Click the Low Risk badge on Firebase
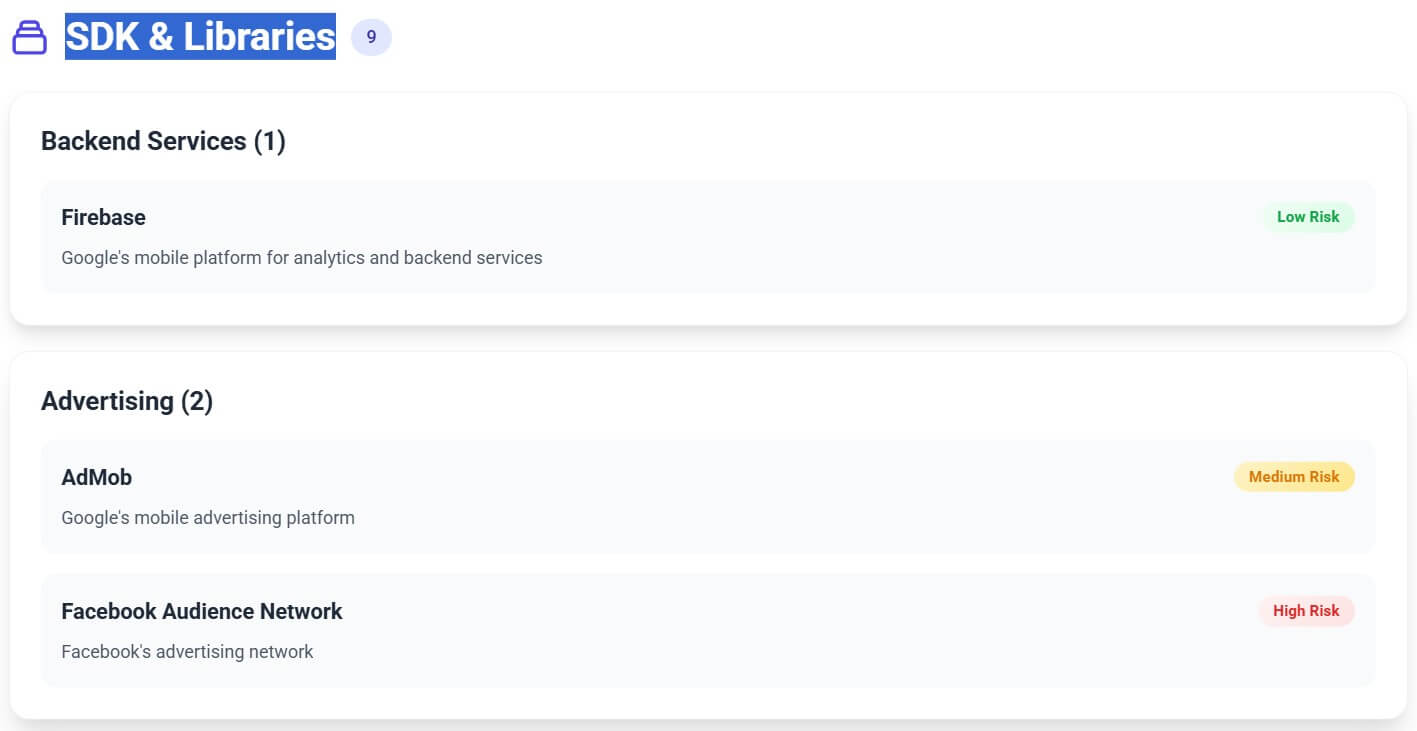Viewport: 1417px width, 731px height. pos(1308,217)
